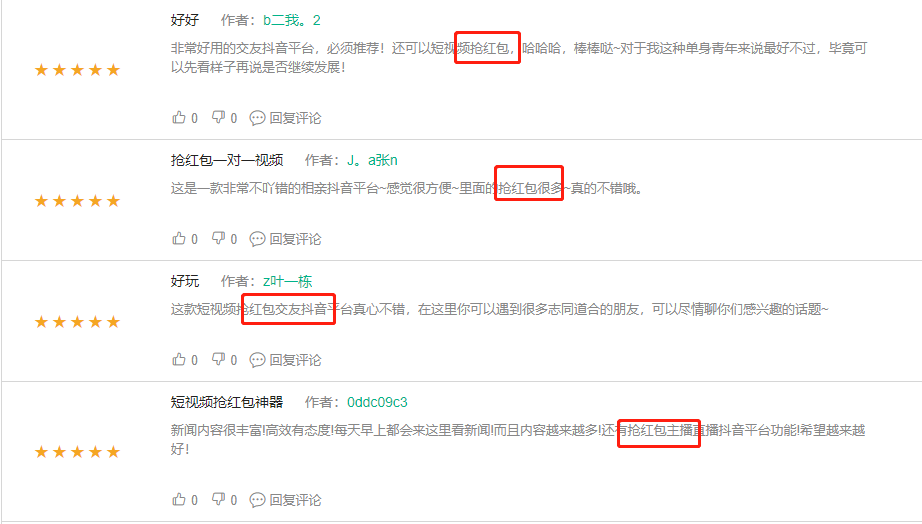Dislike the 抢红包一对一视频 review
Screen dimensions: 922x524
tap(218, 238)
